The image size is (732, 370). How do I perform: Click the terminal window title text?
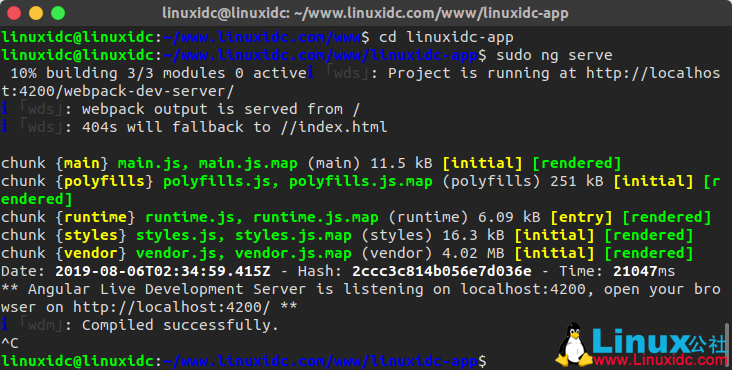pyautogui.click(x=365, y=13)
